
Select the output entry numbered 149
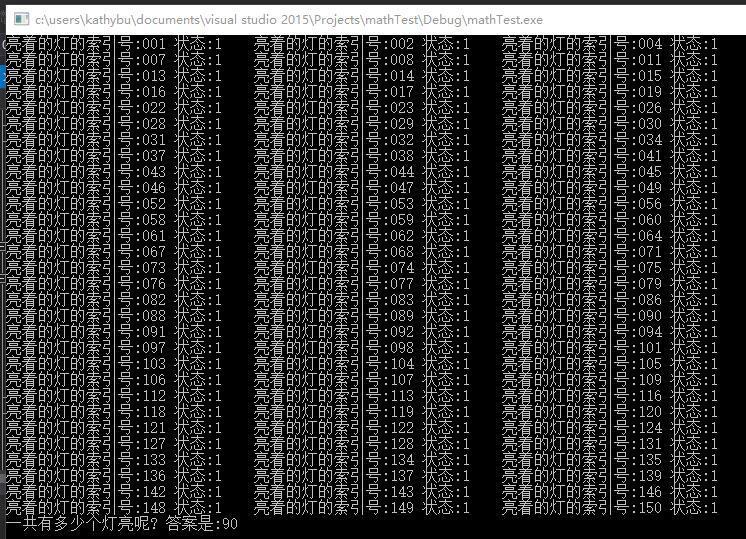coord(362,508)
